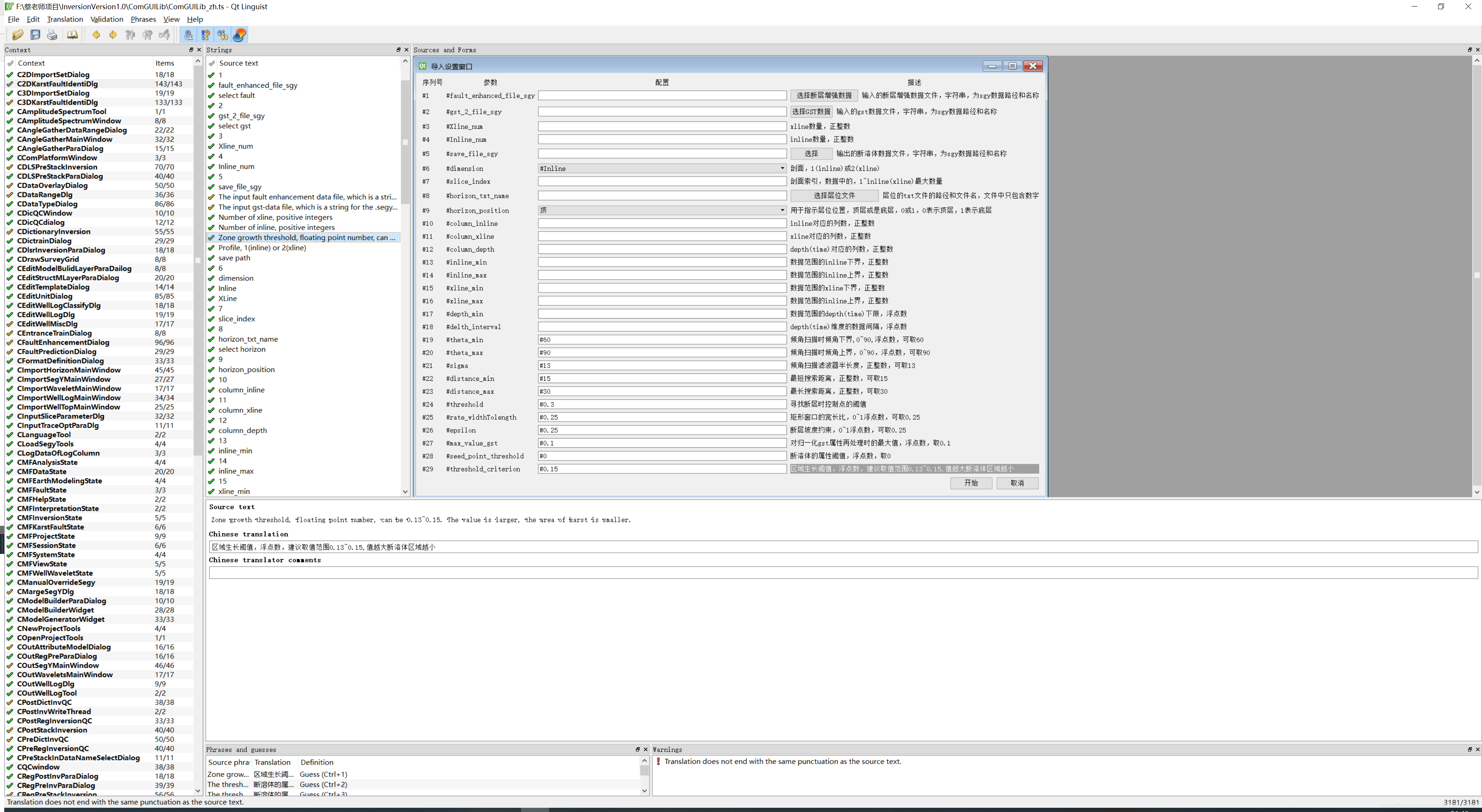1482x812 pixels.
Task: Select the first guess (Ctrl+1) row
Action: pos(422,775)
